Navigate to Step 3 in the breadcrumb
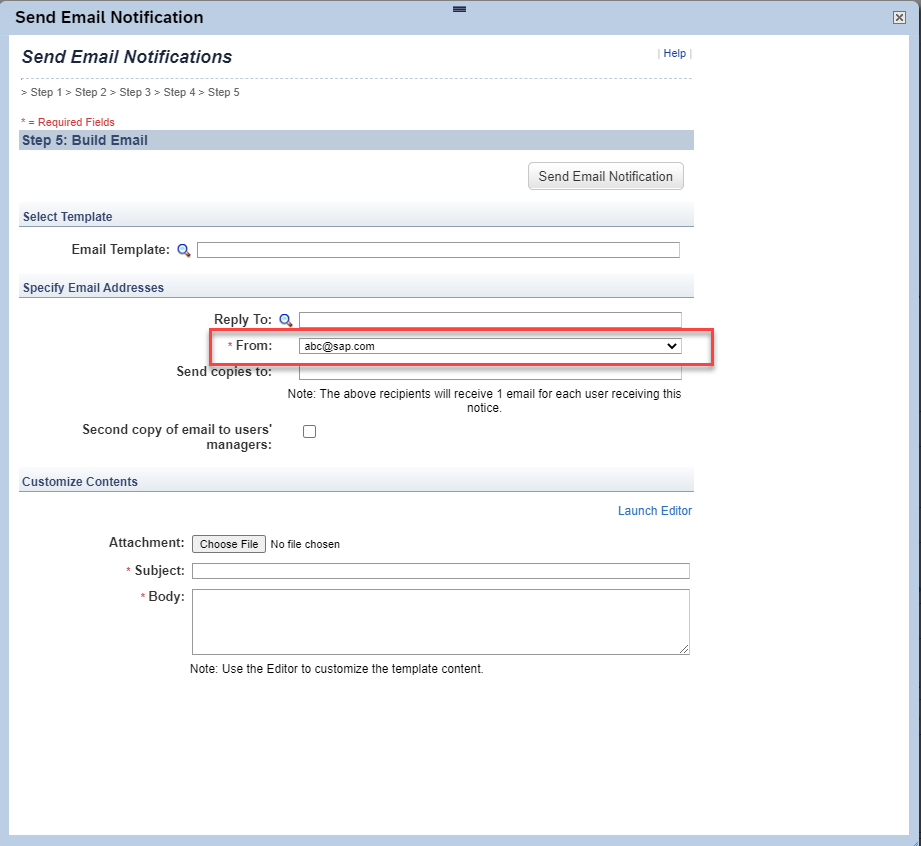Viewport: 921px width, 846px height. [x=134, y=92]
